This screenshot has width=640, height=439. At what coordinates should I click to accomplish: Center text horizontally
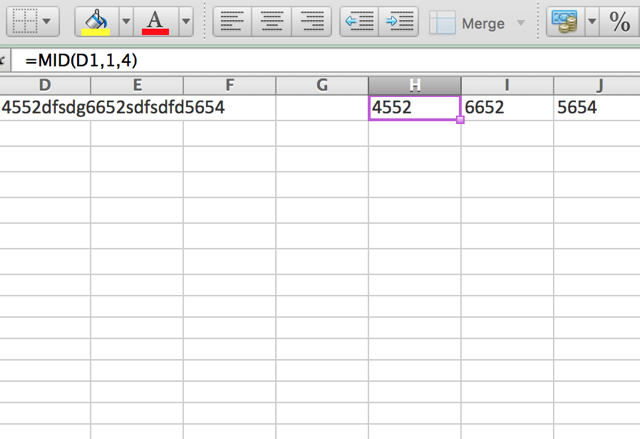[271, 22]
